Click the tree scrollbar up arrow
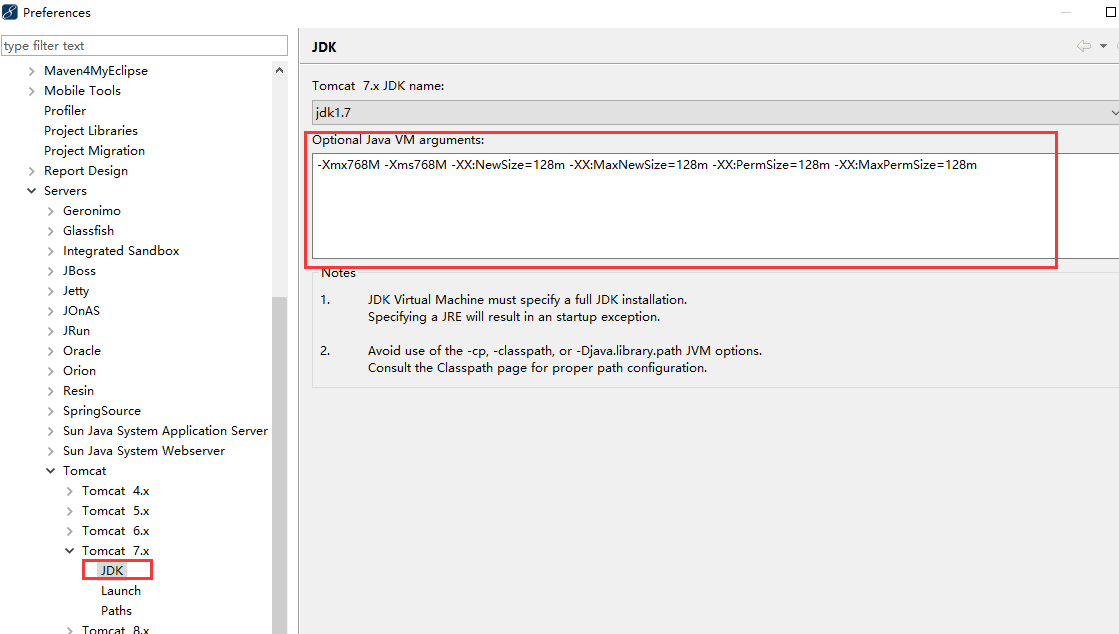This screenshot has width=1119, height=634. coord(279,70)
